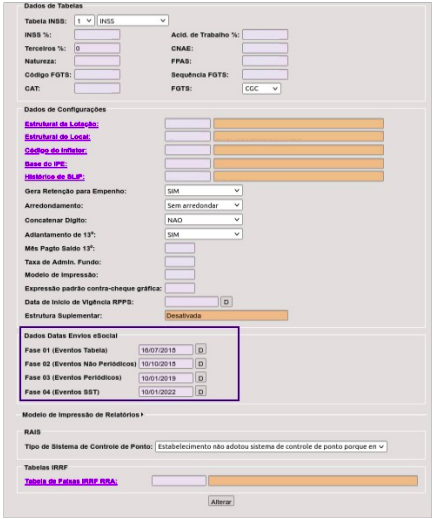432x519 pixels.
Task: Click the Taxa de Admin. Fundo field
Action: pyautogui.click(x=180, y=262)
